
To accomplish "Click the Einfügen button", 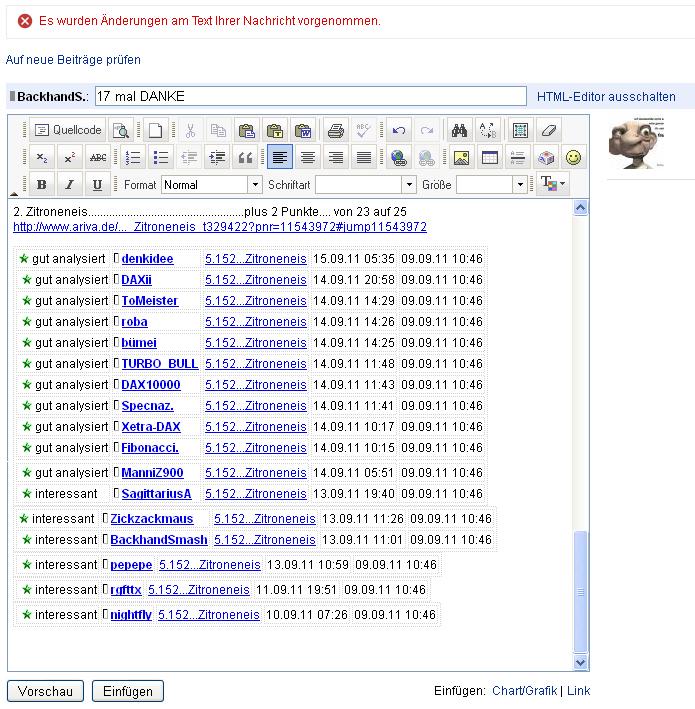I will tap(128, 691).
